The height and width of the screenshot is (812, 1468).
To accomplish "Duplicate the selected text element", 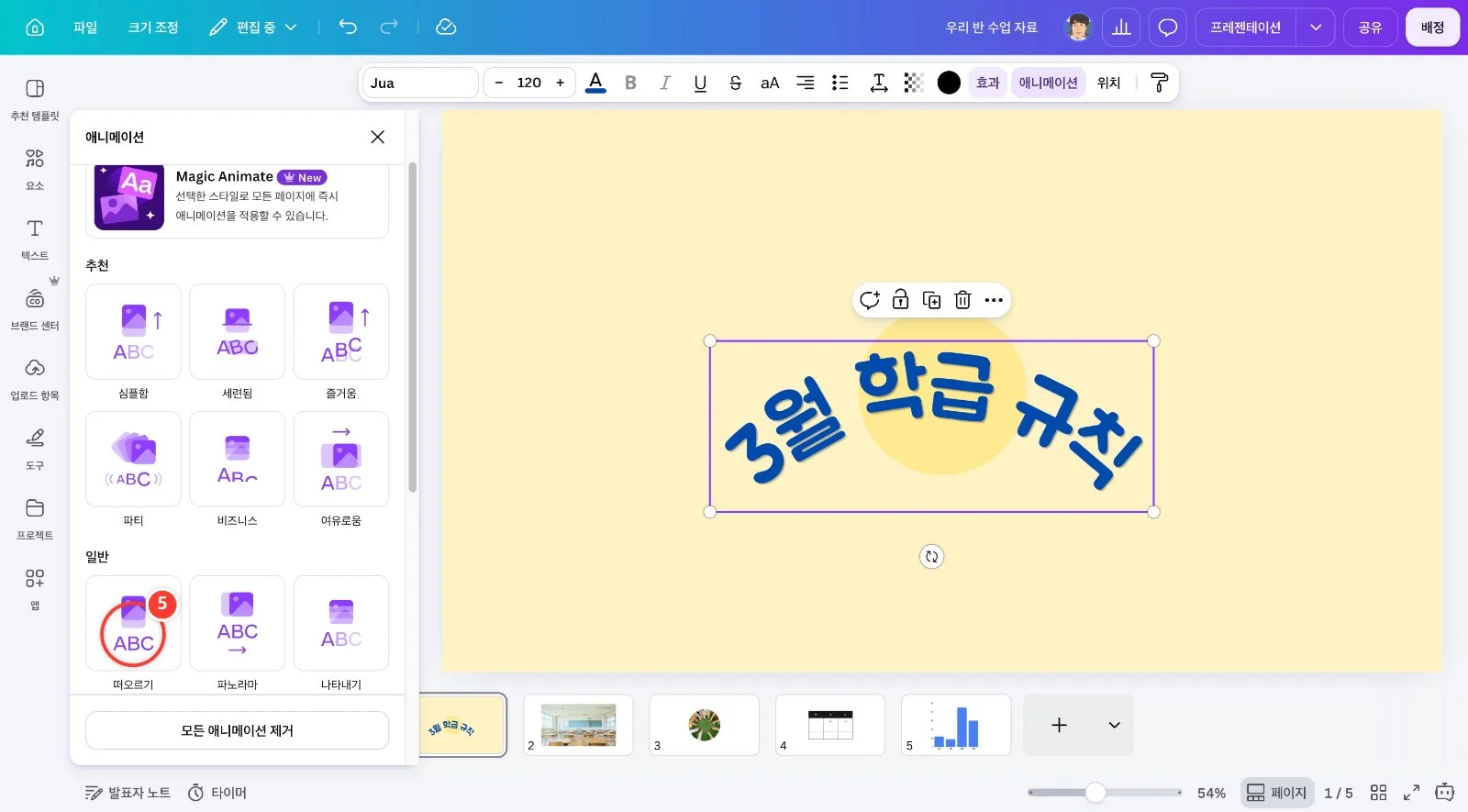I will (x=931, y=300).
